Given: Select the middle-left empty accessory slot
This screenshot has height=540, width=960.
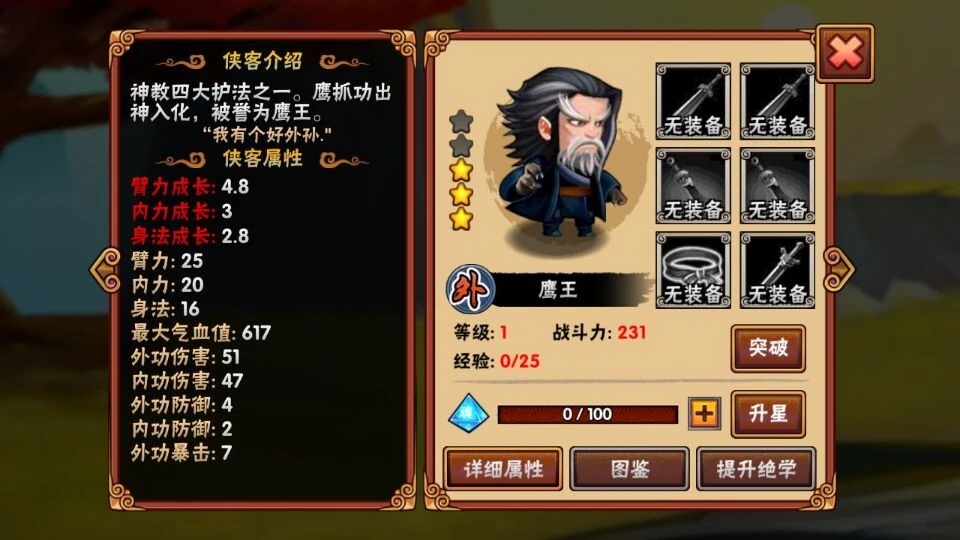Looking at the screenshot, I should point(693,186).
